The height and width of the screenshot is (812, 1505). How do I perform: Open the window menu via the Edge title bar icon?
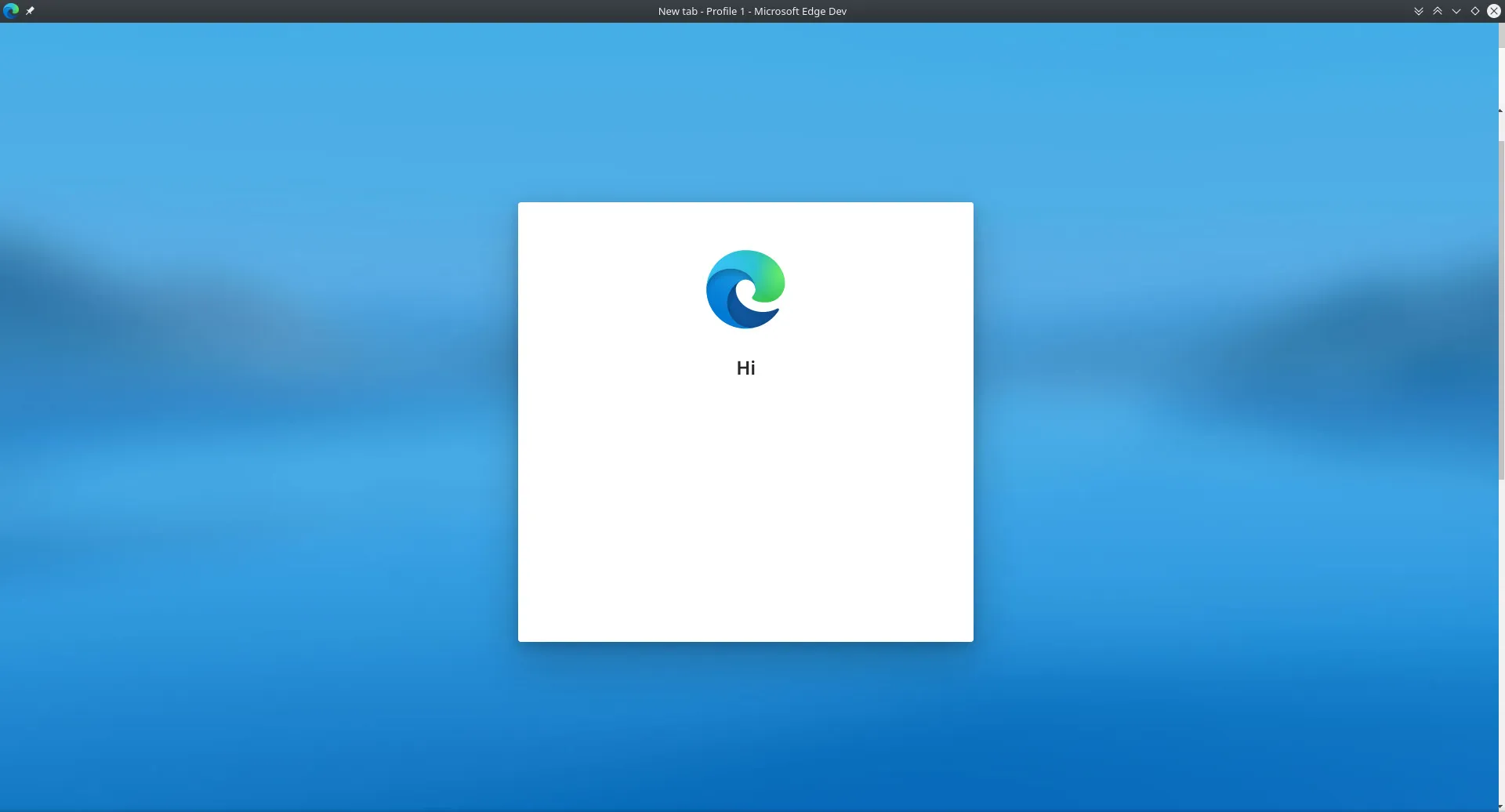coord(11,11)
